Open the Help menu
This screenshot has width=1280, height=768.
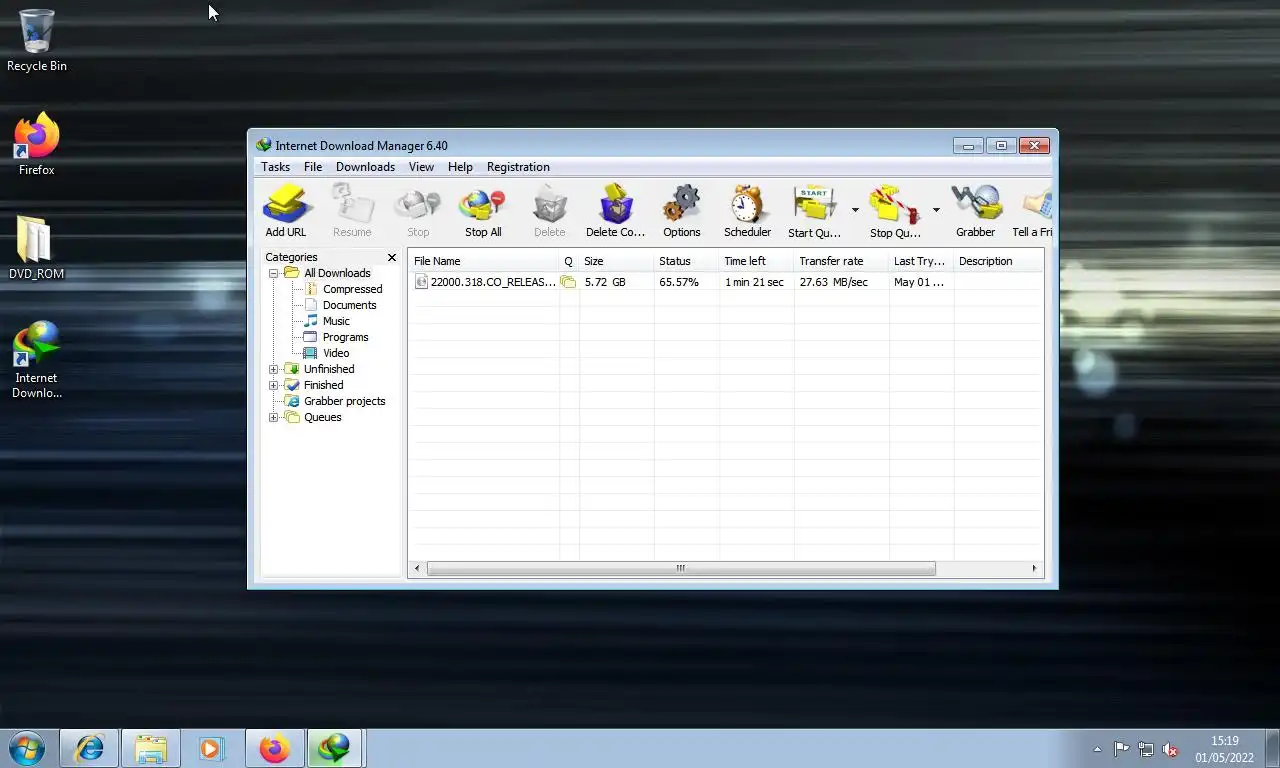[460, 167]
